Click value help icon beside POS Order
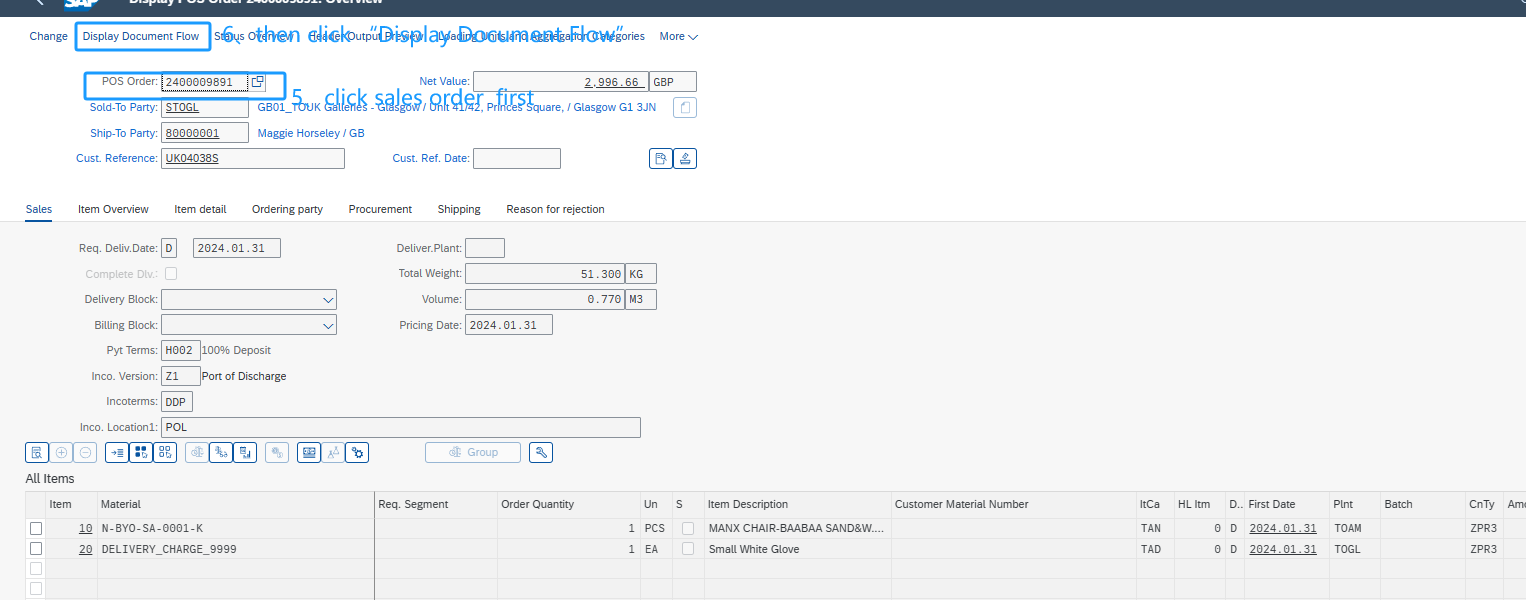Screen dimensions: 1526x600 pyautogui.click(x=257, y=82)
